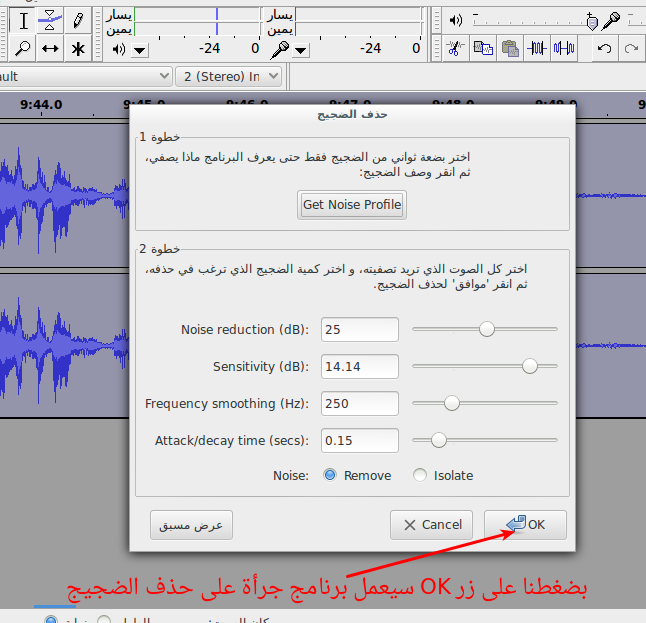The width and height of the screenshot is (646, 623).
Task: Click the output volume speaker icon
Action: (x=456, y=20)
